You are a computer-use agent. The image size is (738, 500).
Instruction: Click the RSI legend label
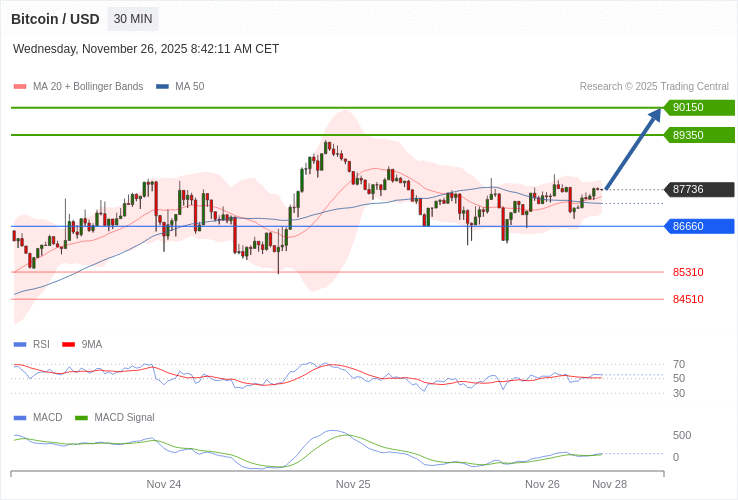click(x=41, y=345)
